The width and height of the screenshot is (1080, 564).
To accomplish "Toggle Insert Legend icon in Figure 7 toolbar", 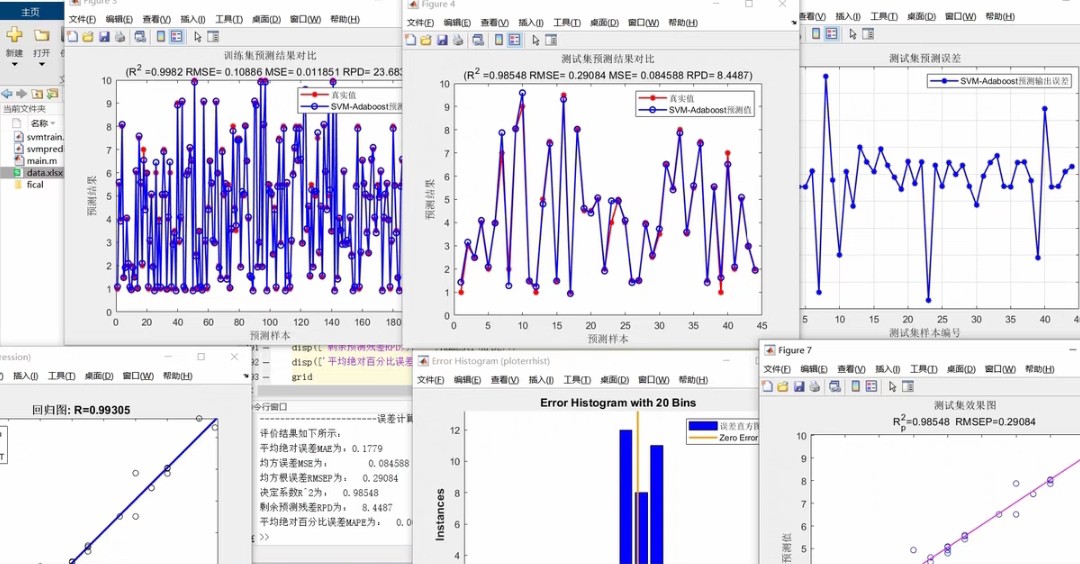I will click(871, 386).
